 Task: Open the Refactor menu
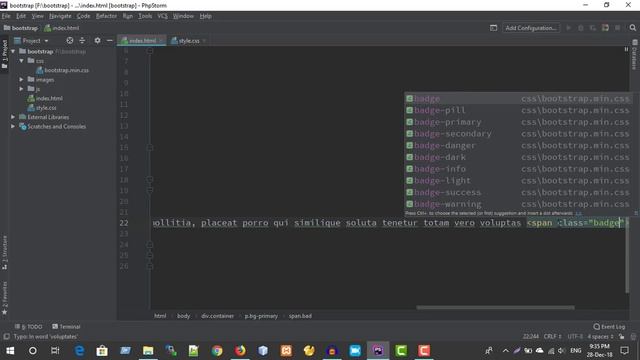pyautogui.click(x=106, y=16)
